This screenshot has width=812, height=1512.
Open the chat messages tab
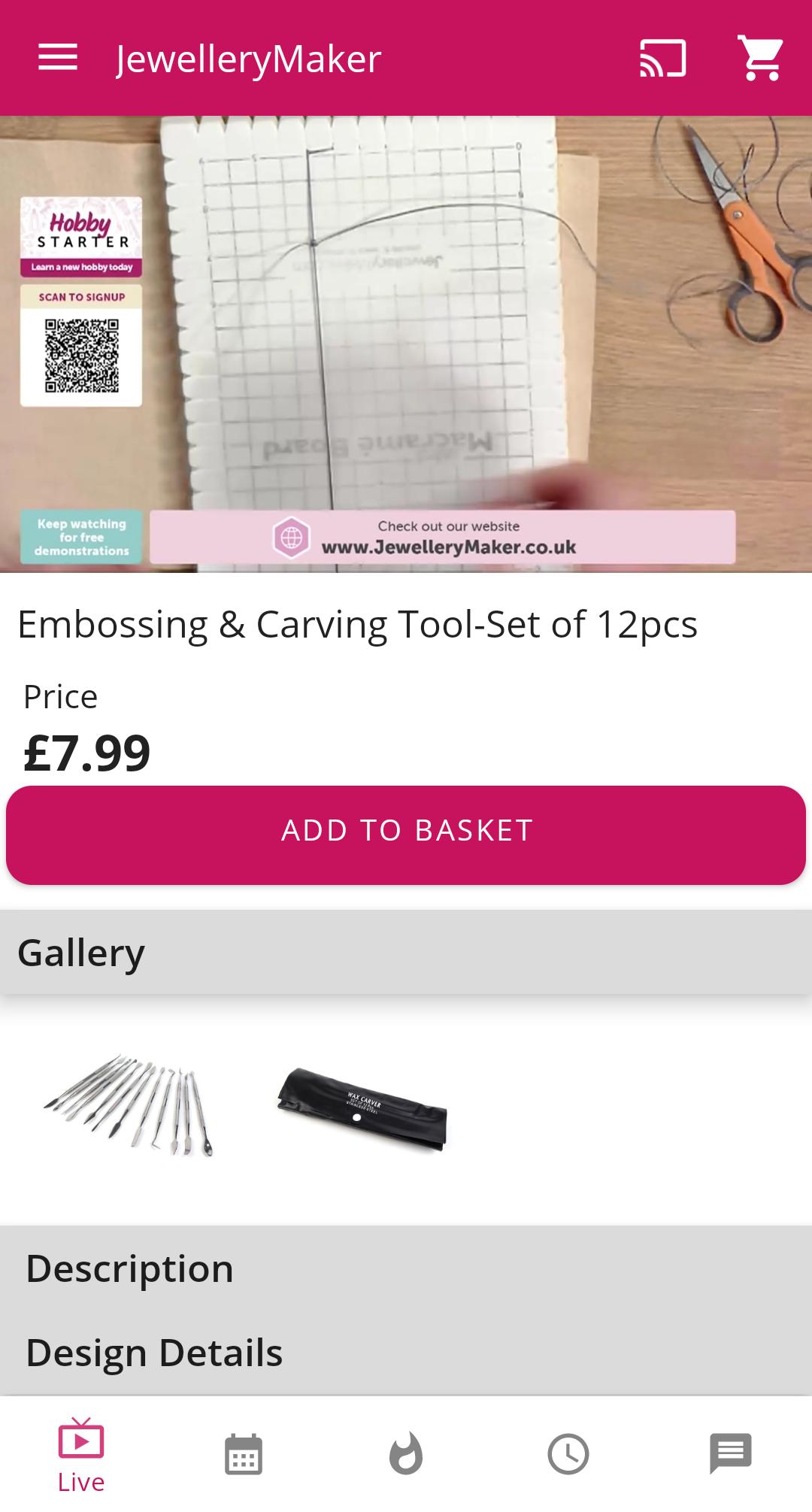point(731,1453)
